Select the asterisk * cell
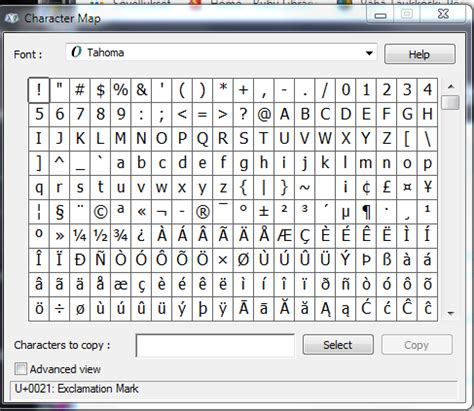474x411 pixels. [x=223, y=90]
